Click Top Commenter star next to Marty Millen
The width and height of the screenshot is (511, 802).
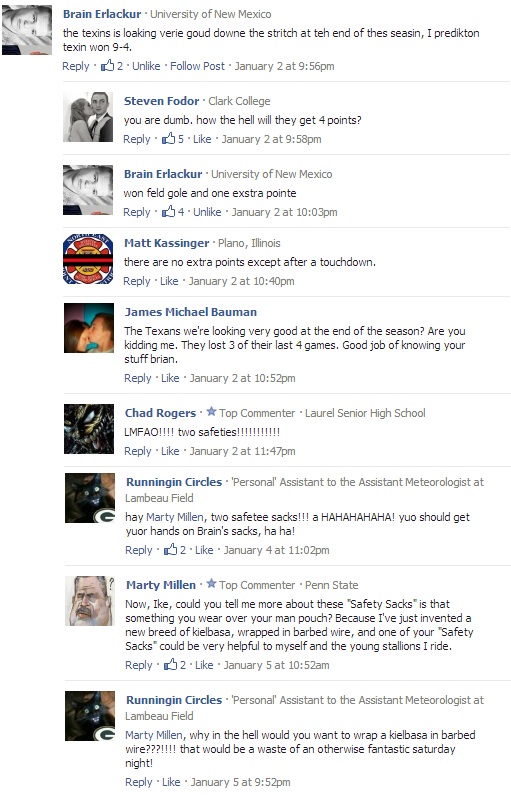(x=211, y=584)
